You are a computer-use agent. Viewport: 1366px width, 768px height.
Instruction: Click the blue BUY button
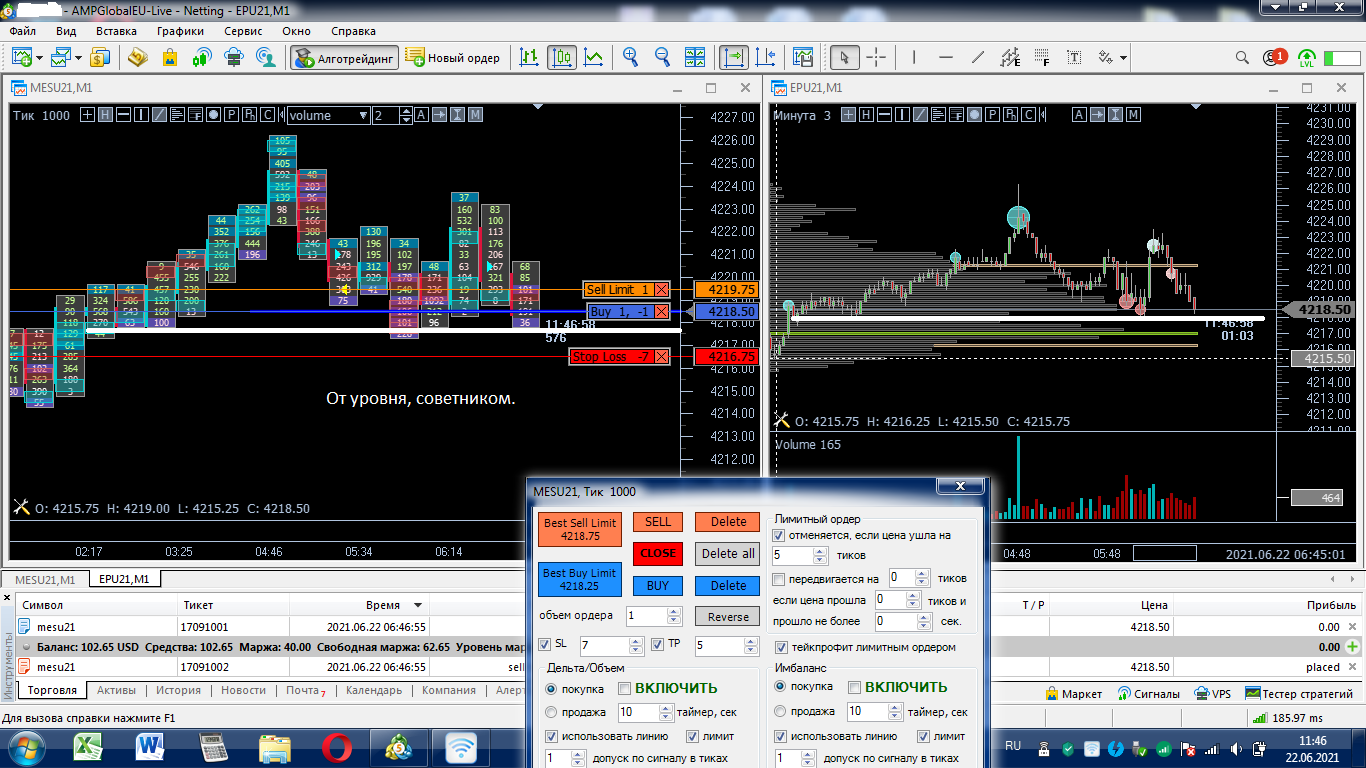(658, 585)
